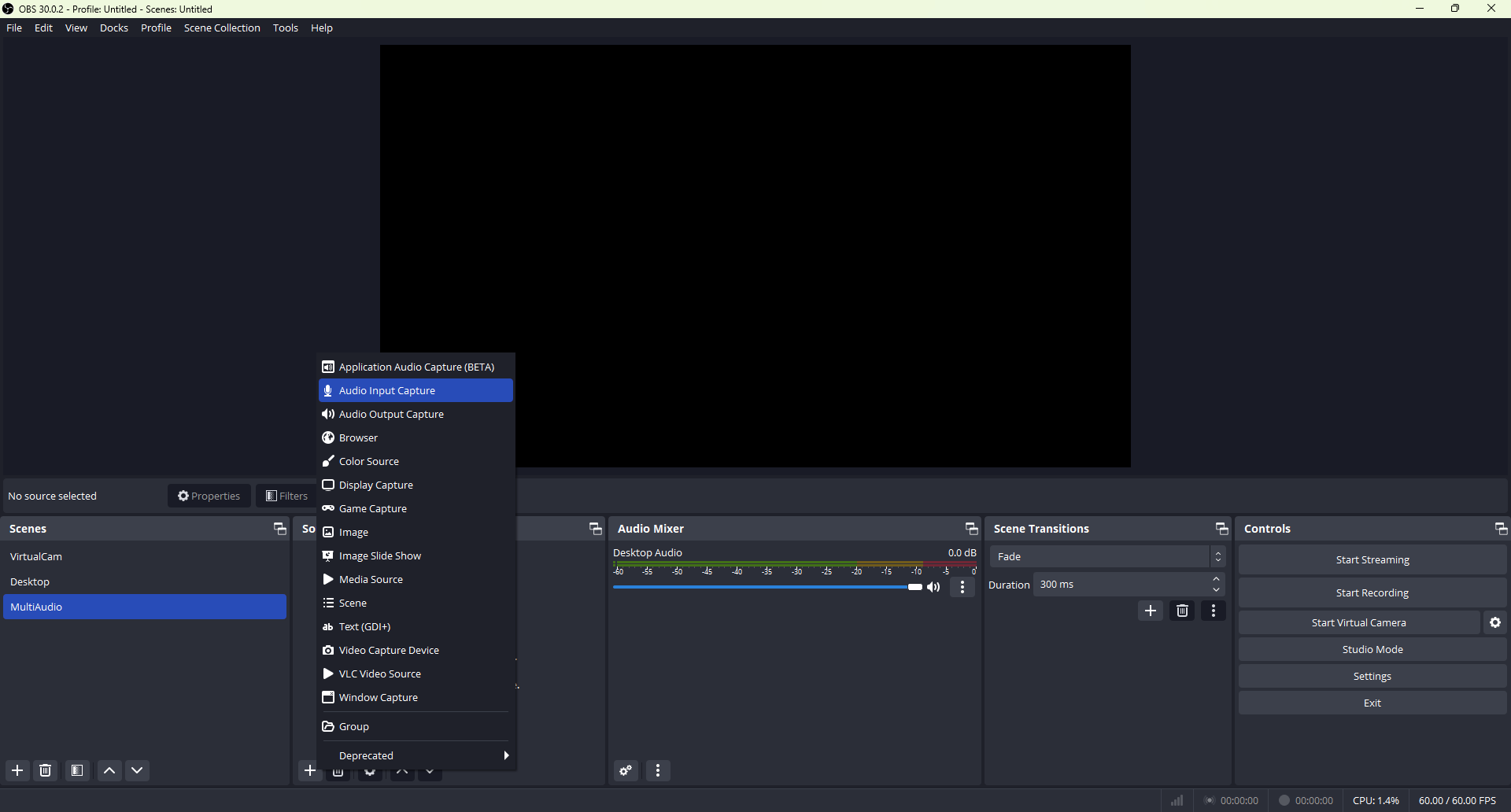
Task: Open advanced audio properties gear icon
Action: point(626,770)
